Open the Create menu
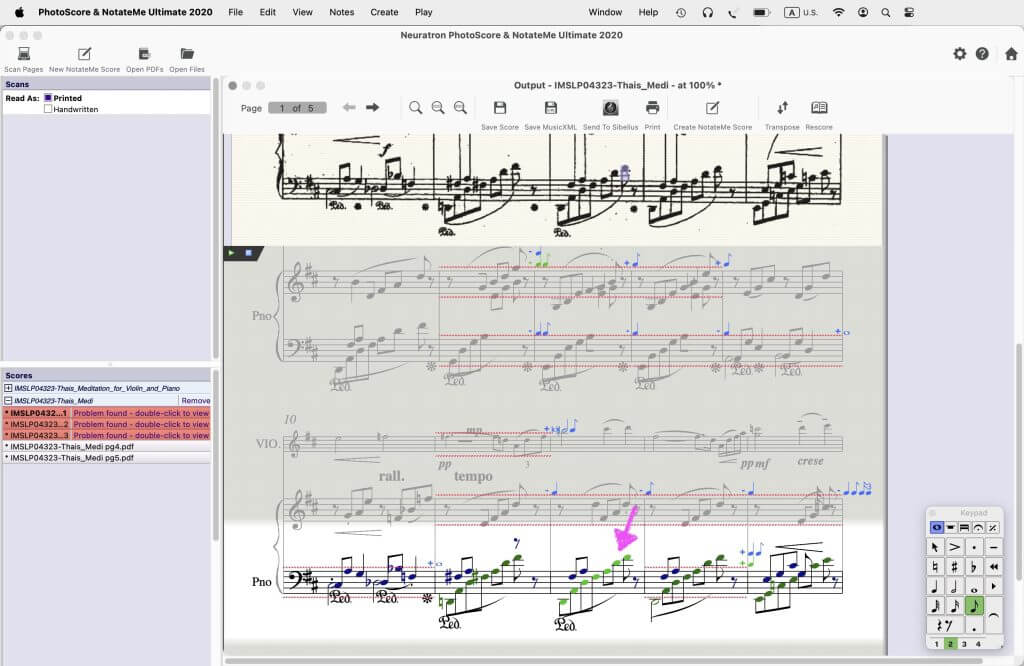The height and width of the screenshot is (666, 1024). click(384, 12)
